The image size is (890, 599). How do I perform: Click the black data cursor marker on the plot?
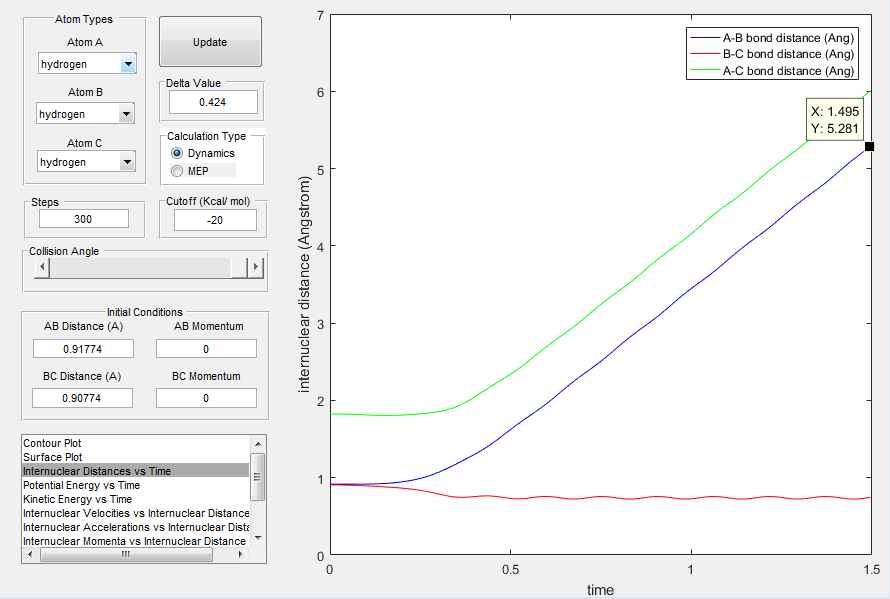coord(869,147)
